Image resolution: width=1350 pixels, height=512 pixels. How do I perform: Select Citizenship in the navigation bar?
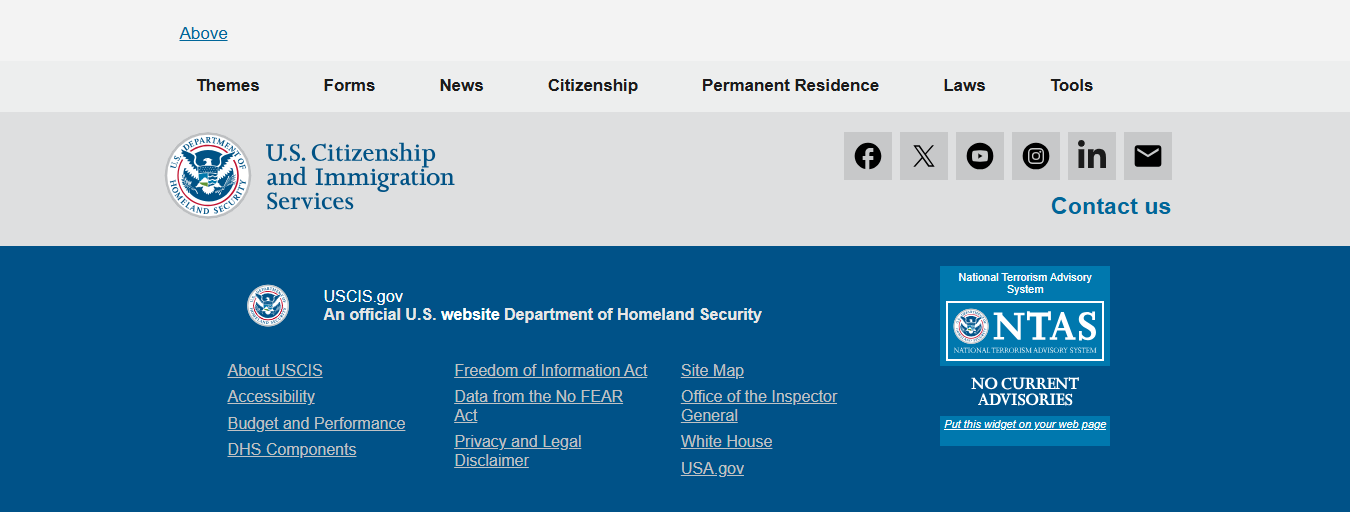[x=593, y=86]
